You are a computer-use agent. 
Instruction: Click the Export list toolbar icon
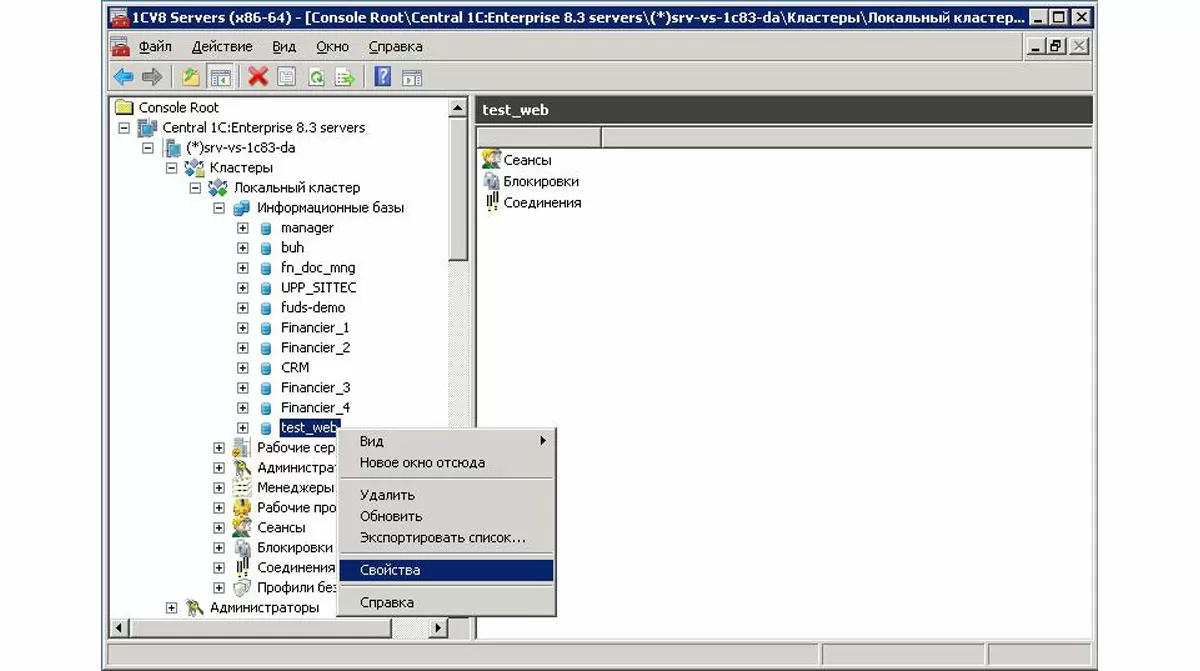(345, 77)
